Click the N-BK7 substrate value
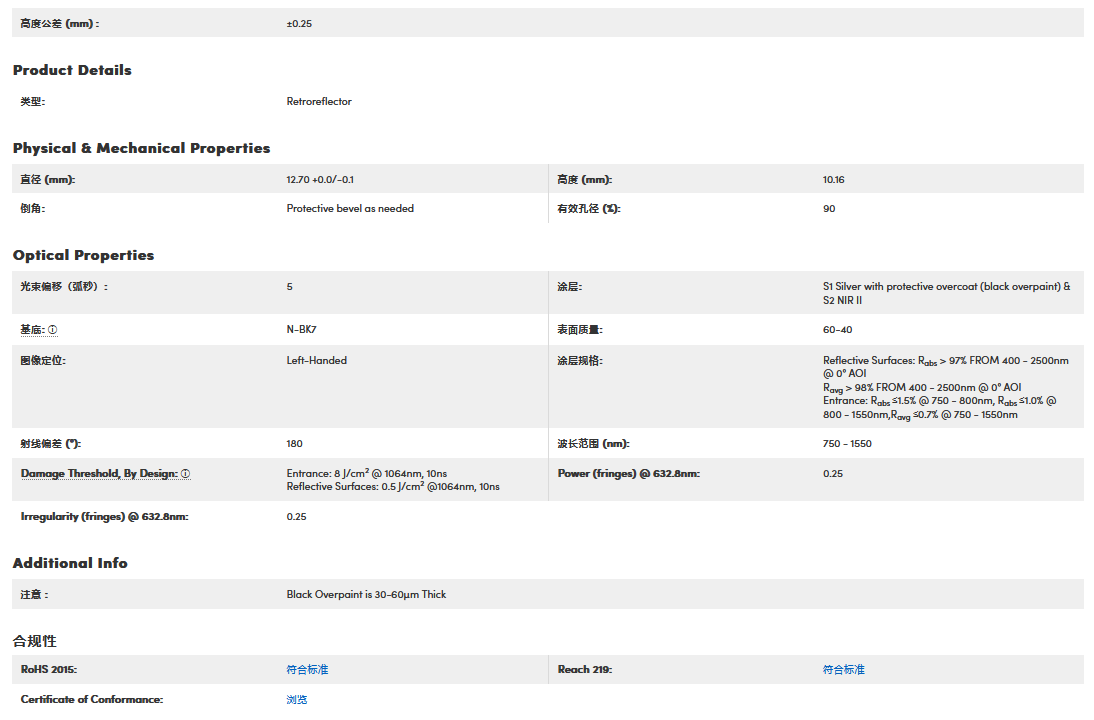Screen dimensions: 1094x720 (302, 330)
